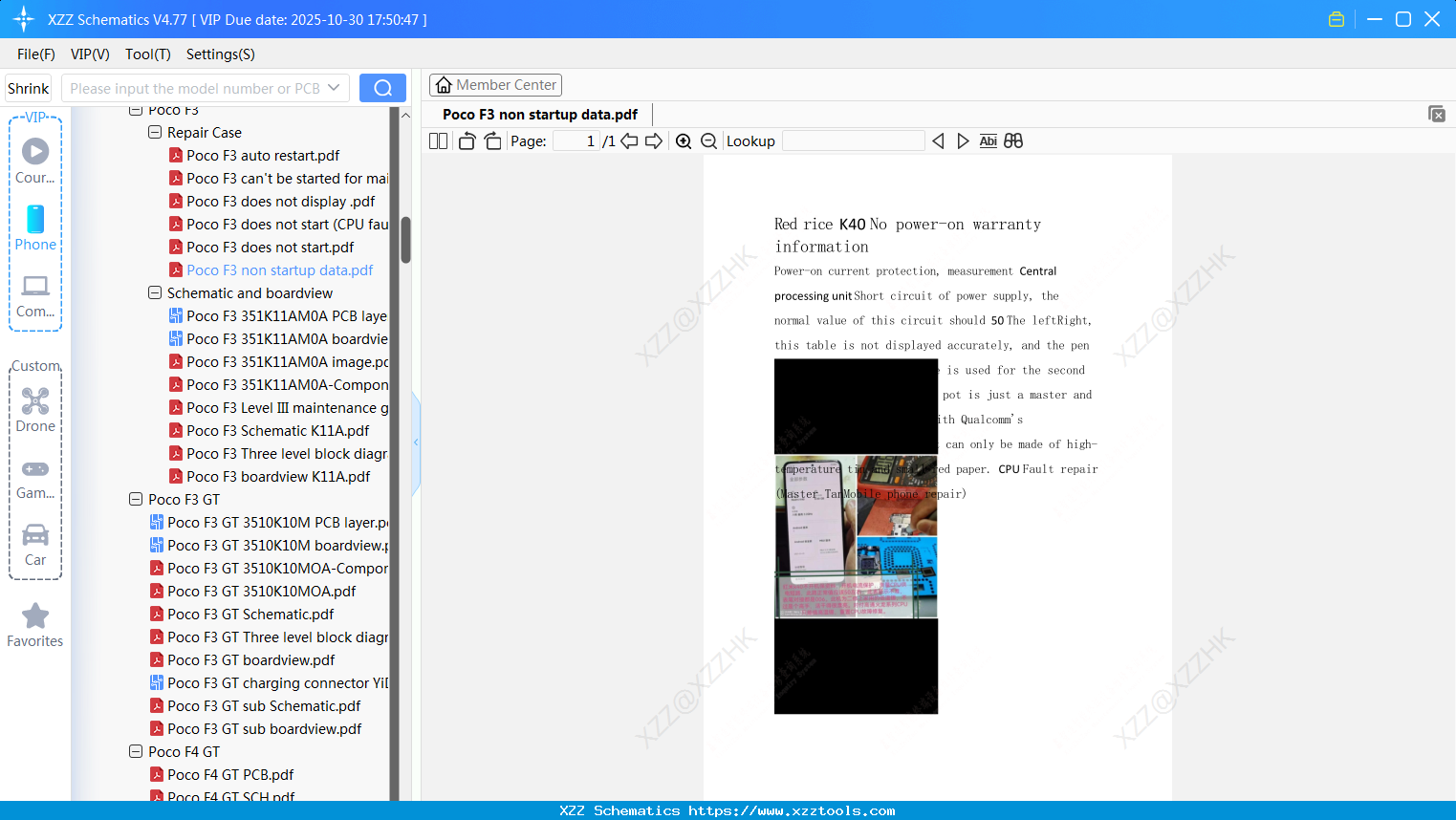Toggle the Abi text matching option
The image size is (1456, 820).
pos(989,141)
